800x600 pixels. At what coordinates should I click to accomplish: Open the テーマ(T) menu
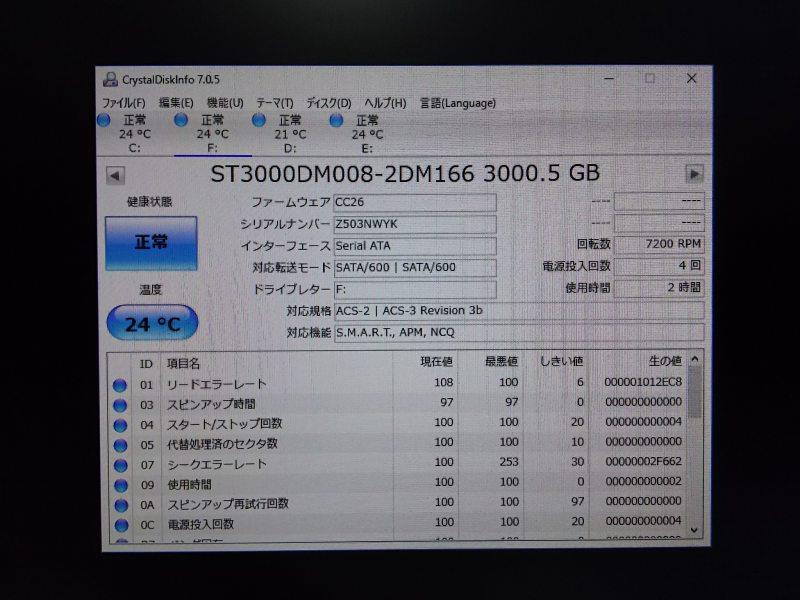tap(274, 103)
